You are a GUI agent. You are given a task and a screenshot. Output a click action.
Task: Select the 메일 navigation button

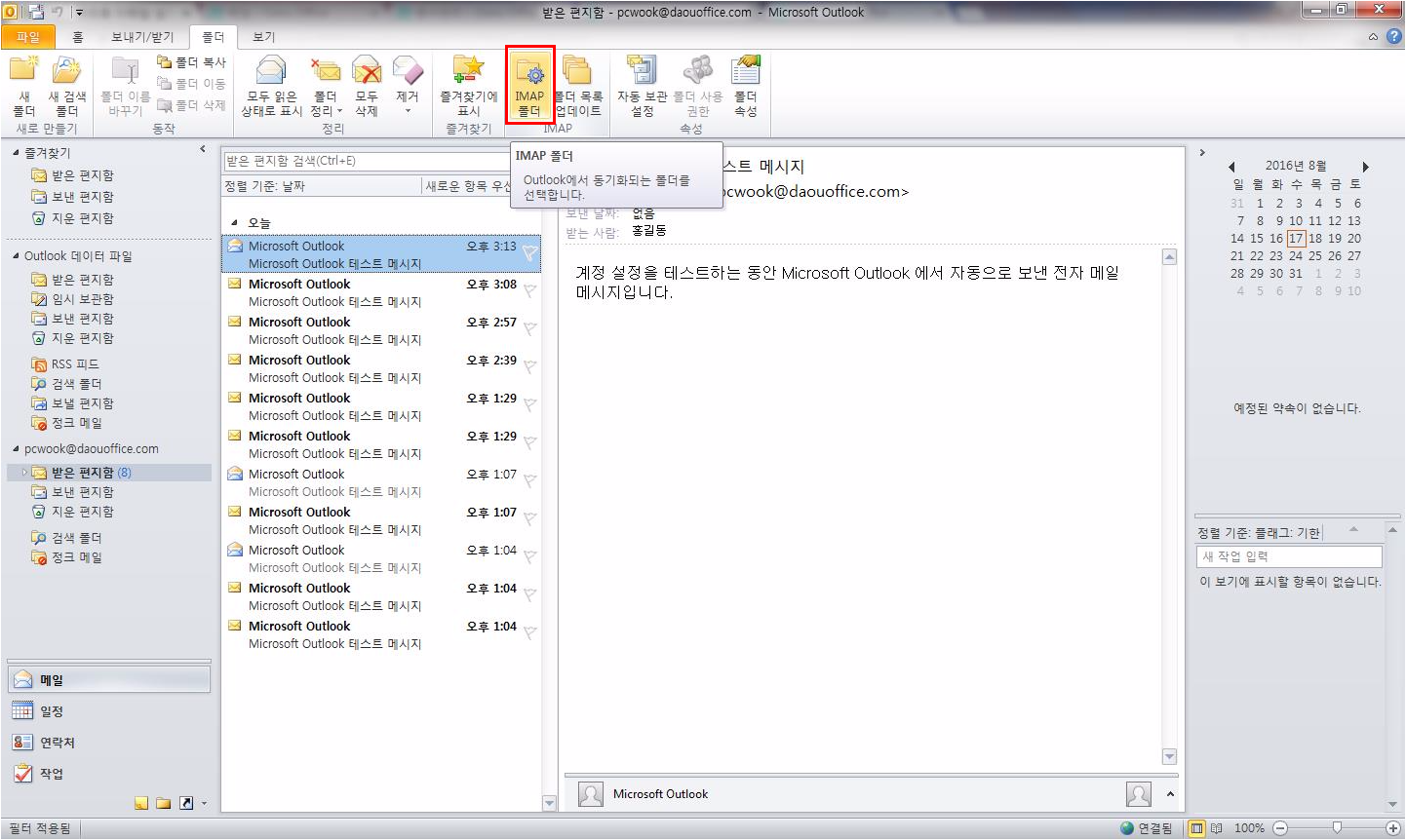click(109, 680)
